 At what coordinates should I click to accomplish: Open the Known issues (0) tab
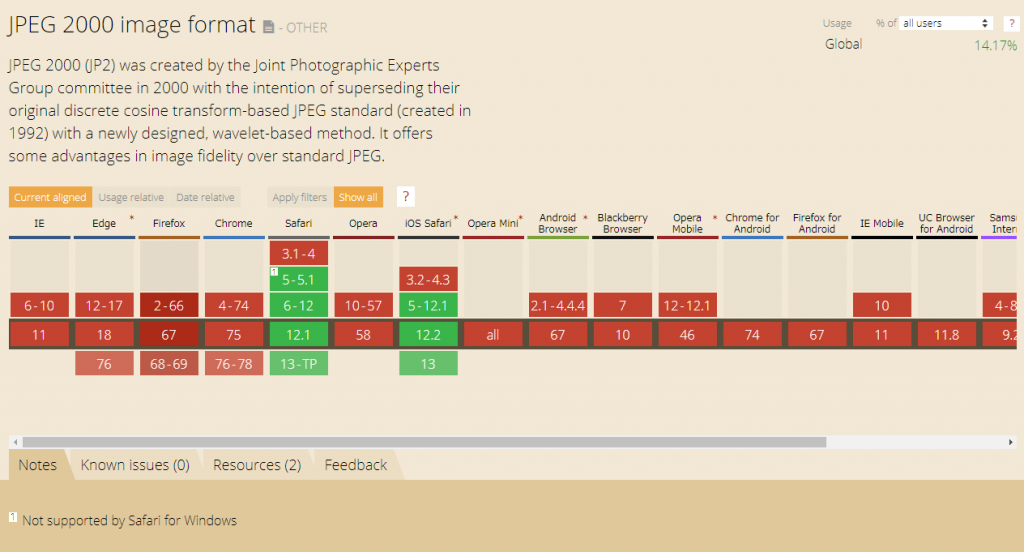135,464
